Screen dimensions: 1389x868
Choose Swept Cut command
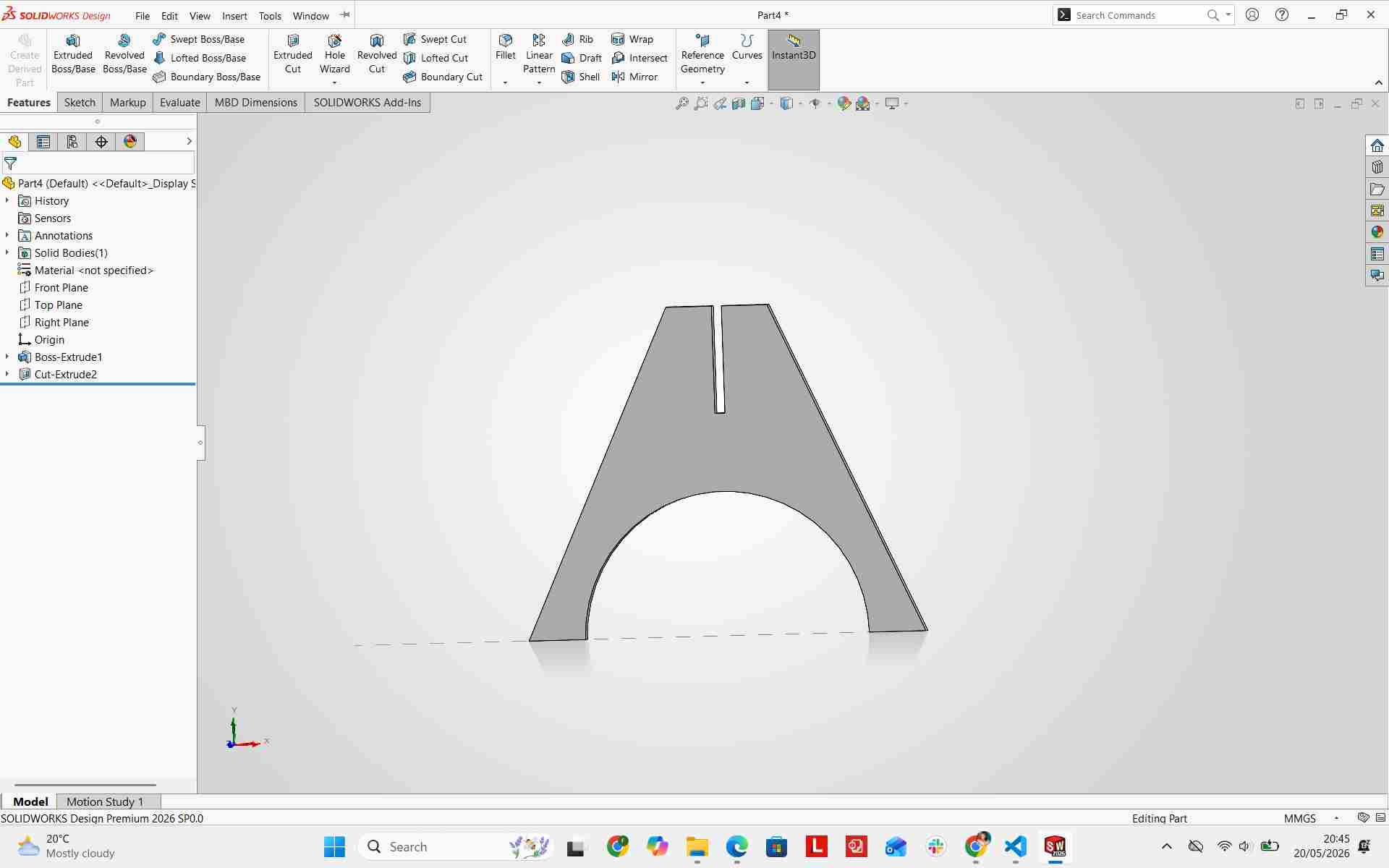[x=436, y=39]
